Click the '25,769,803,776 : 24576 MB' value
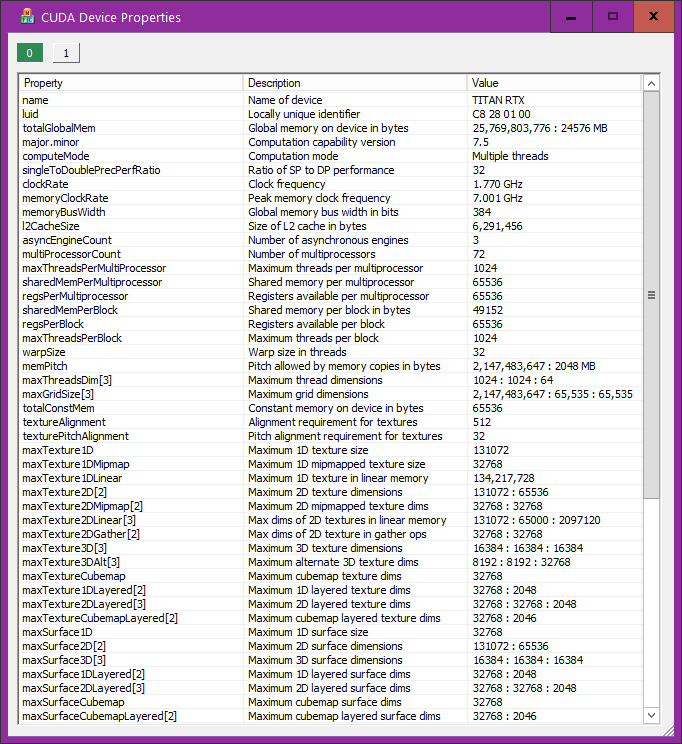 540,128
